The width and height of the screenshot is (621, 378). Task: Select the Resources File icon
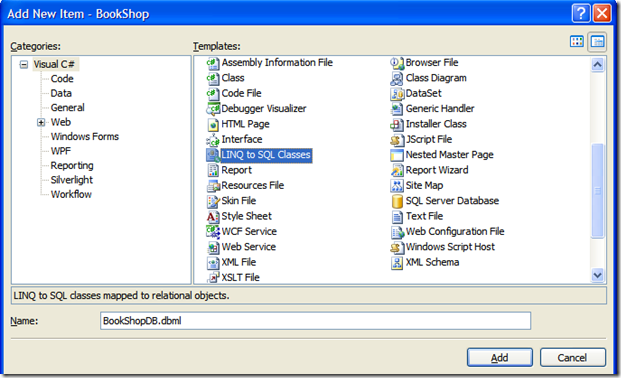coord(213,186)
